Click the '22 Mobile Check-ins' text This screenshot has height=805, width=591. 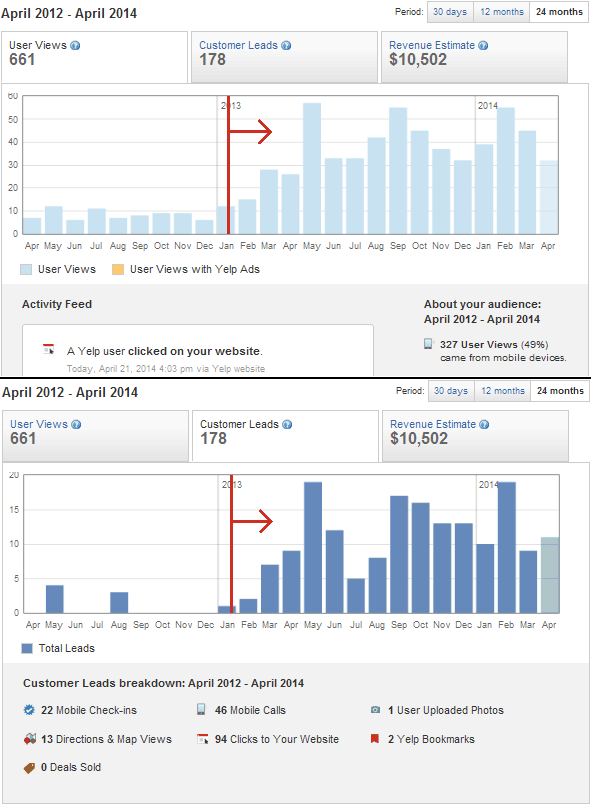tap(89, 710)
